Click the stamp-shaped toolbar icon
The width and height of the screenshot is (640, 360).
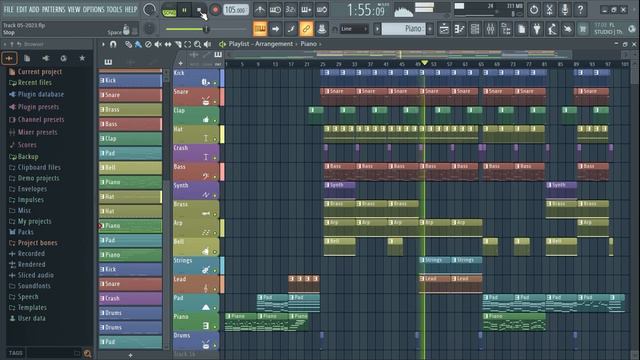click(322, 29)
